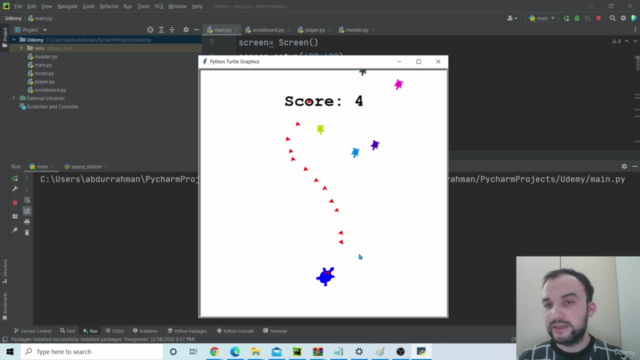Screen dimensions: 640x360
Task: Open the Find tool window
Action: pos(67,331)
